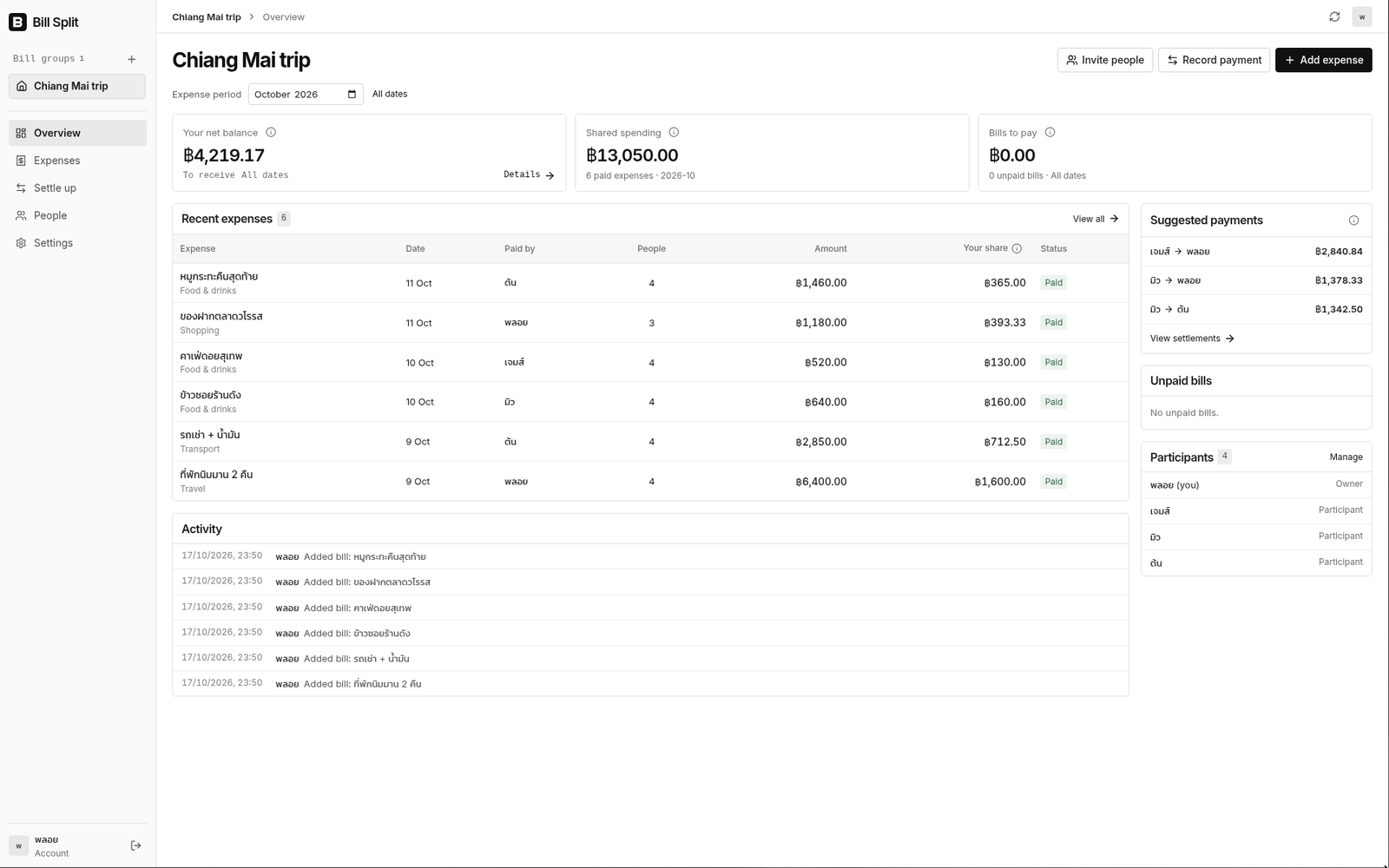
Task: Sort by the Amount column header
Action: 830,248
